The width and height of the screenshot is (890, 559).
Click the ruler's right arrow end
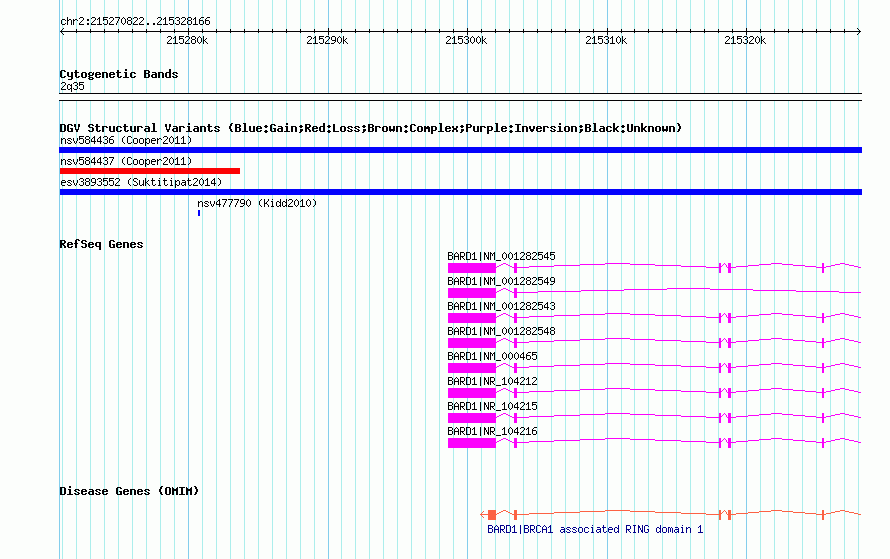[x=859, y=32]
